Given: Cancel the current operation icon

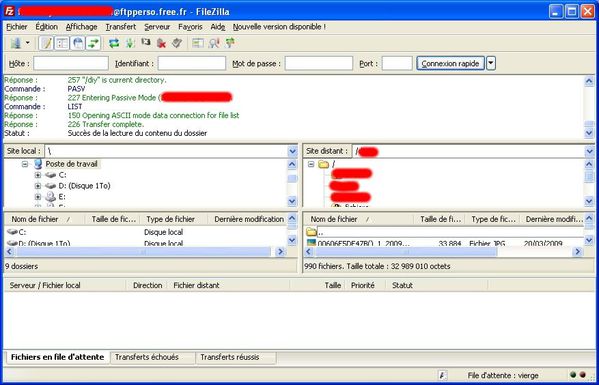Looking at the screenshot, I should tap(146, 42).
